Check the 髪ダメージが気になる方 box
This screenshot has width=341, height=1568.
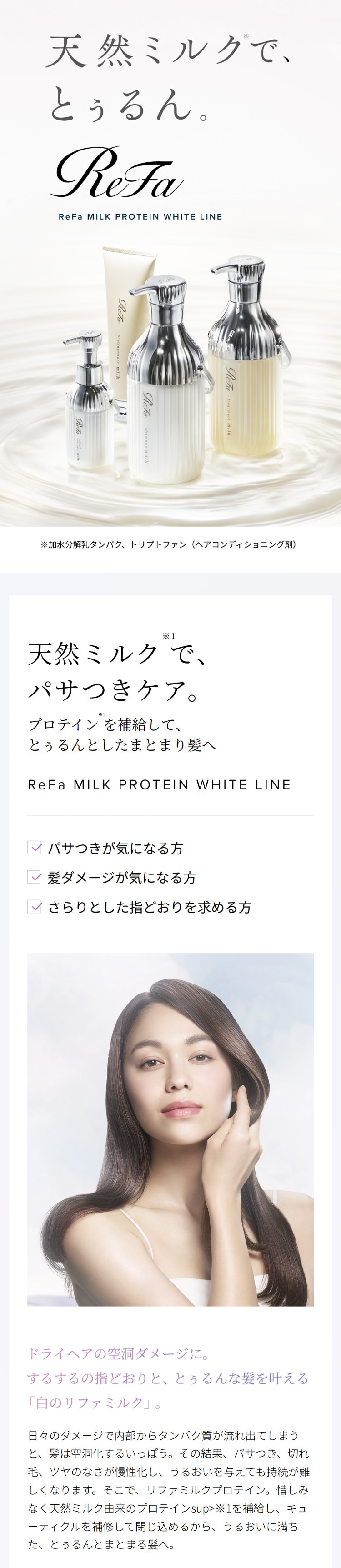pyautogui.click(x=35, y=877)
